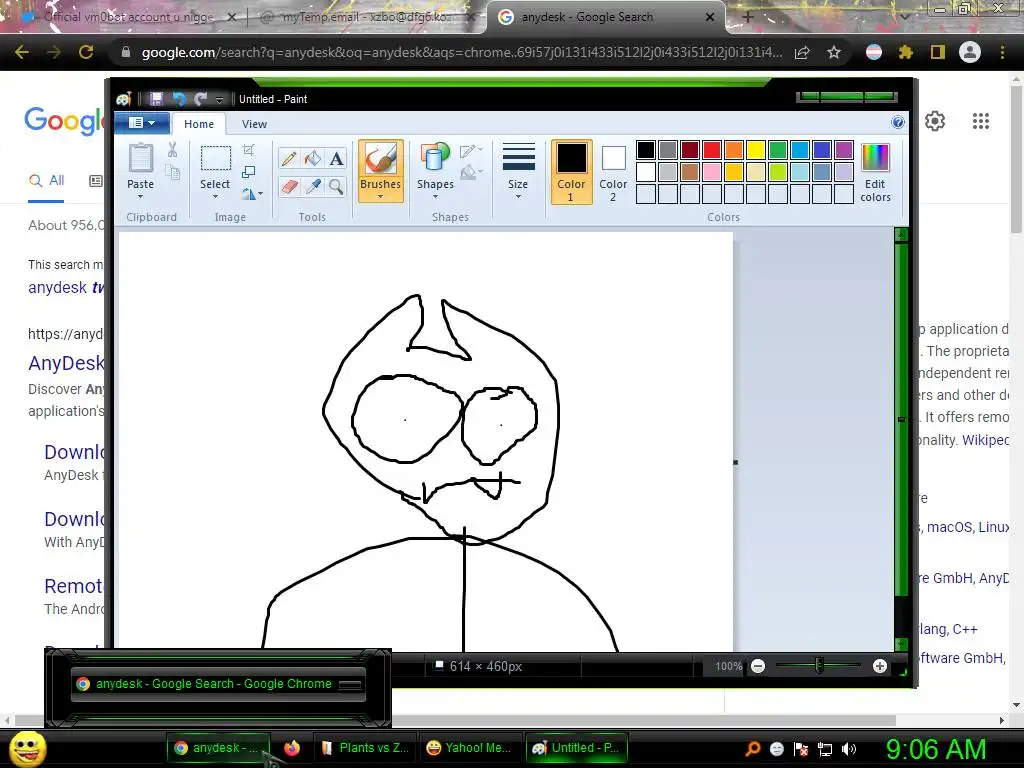Click the volume speaker tray icon
Image resolution: width=1024 pixels, height=768 pixels.
(848, 749)
